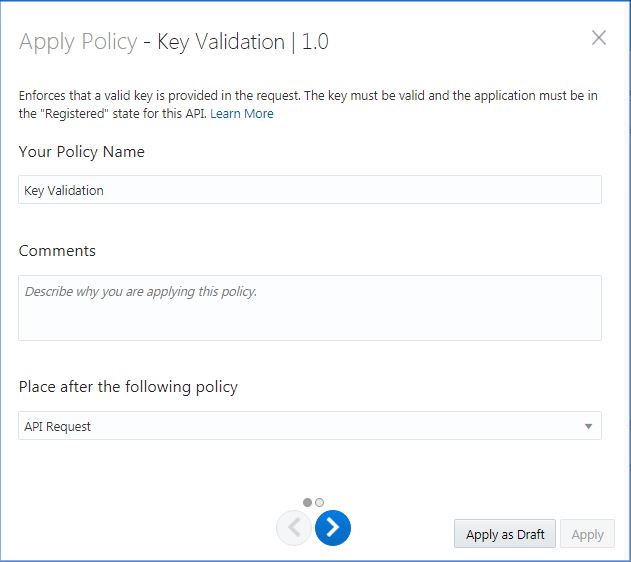The height and width of the screenshot is (562, 631).
Task: Focus the Key Validation policy name field
Action: [x=310, y=190]
